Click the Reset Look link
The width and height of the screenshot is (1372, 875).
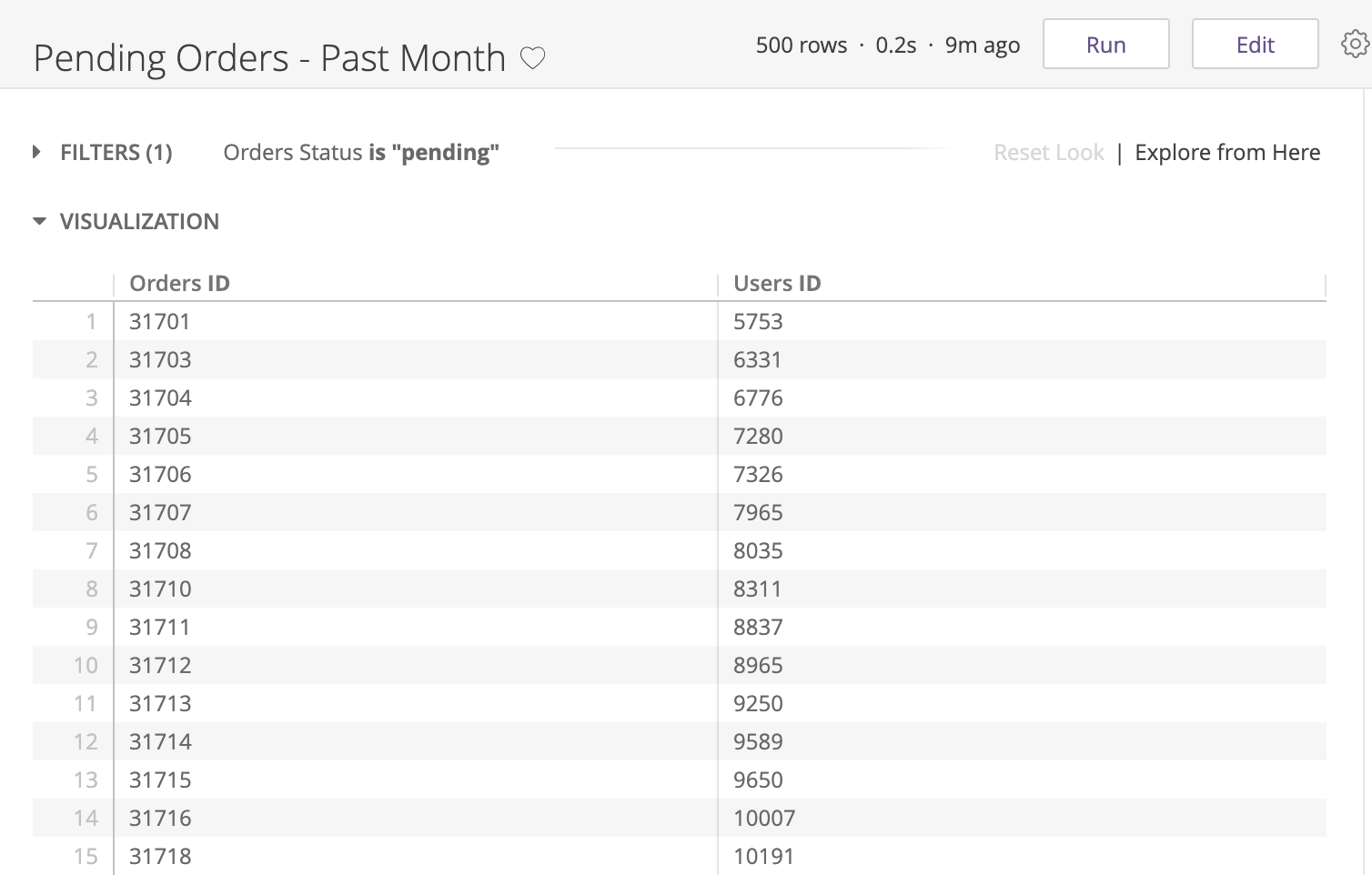point(1048,153)
